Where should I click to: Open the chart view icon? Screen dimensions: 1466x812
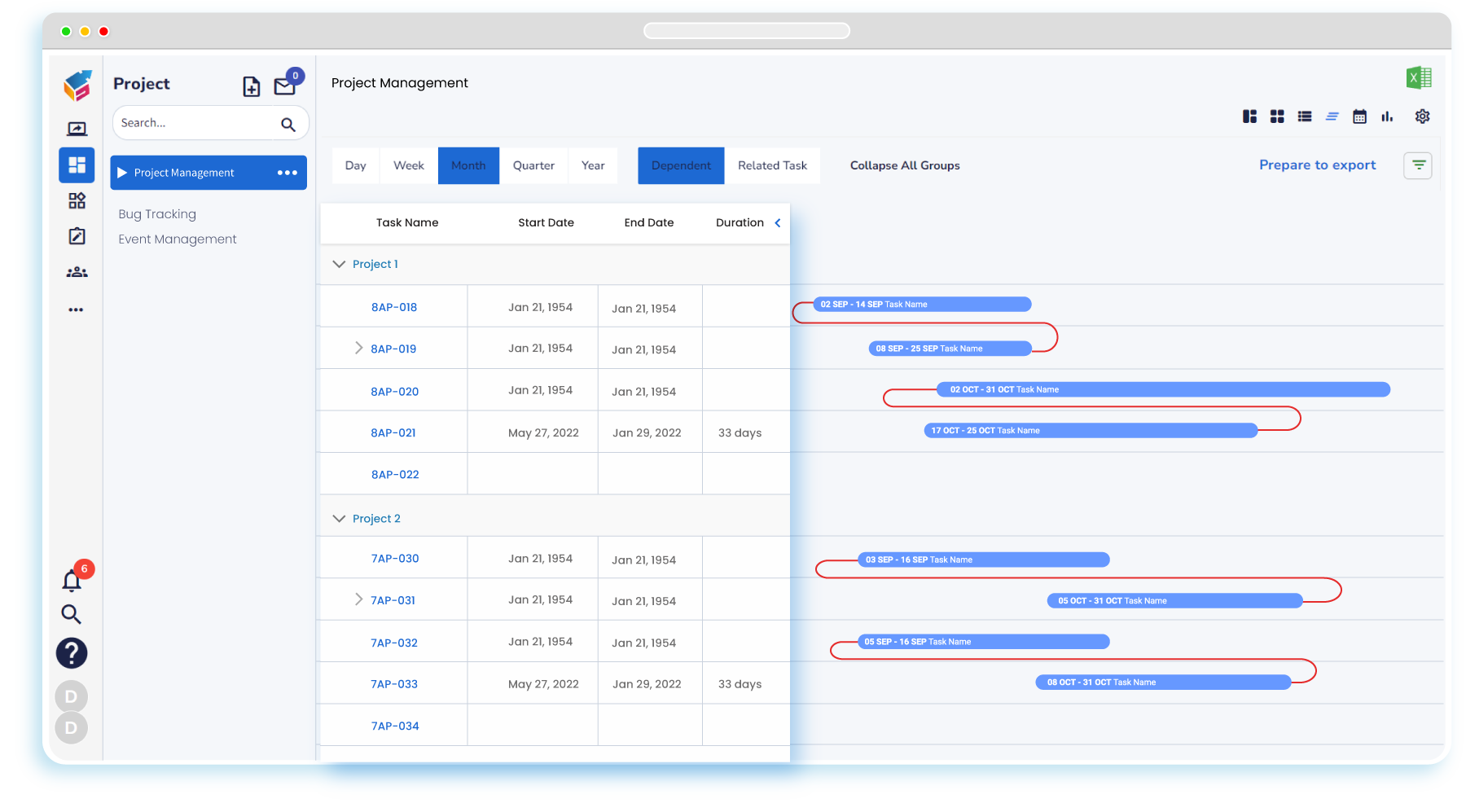(1387, 116)
